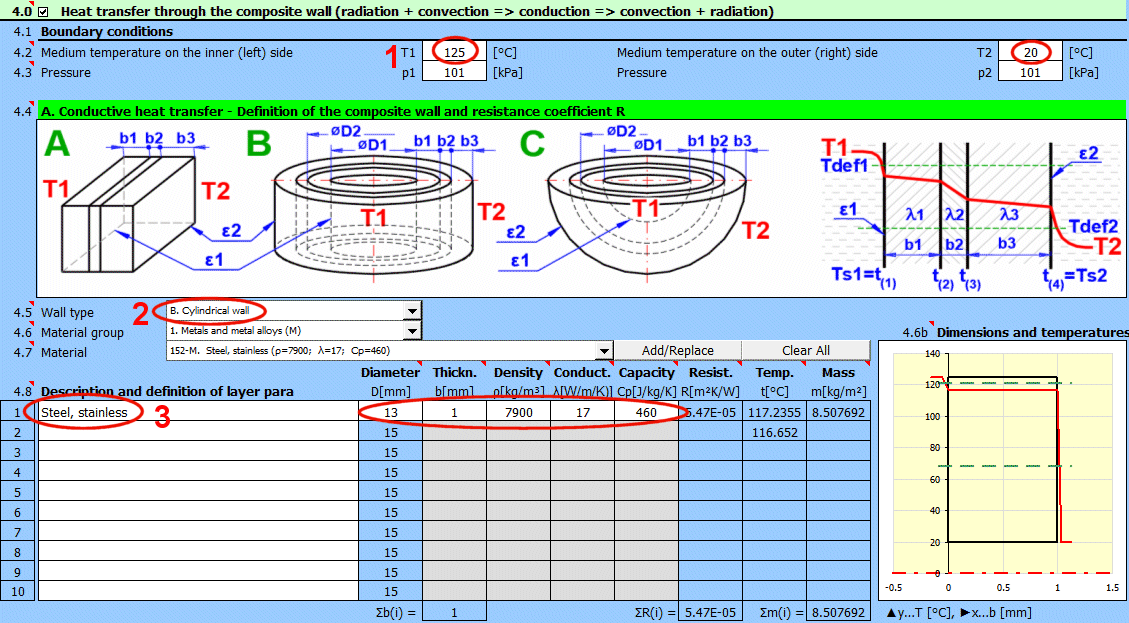Toggle the section 4.0 heat transfer checkbox

(x=43, y=12)
